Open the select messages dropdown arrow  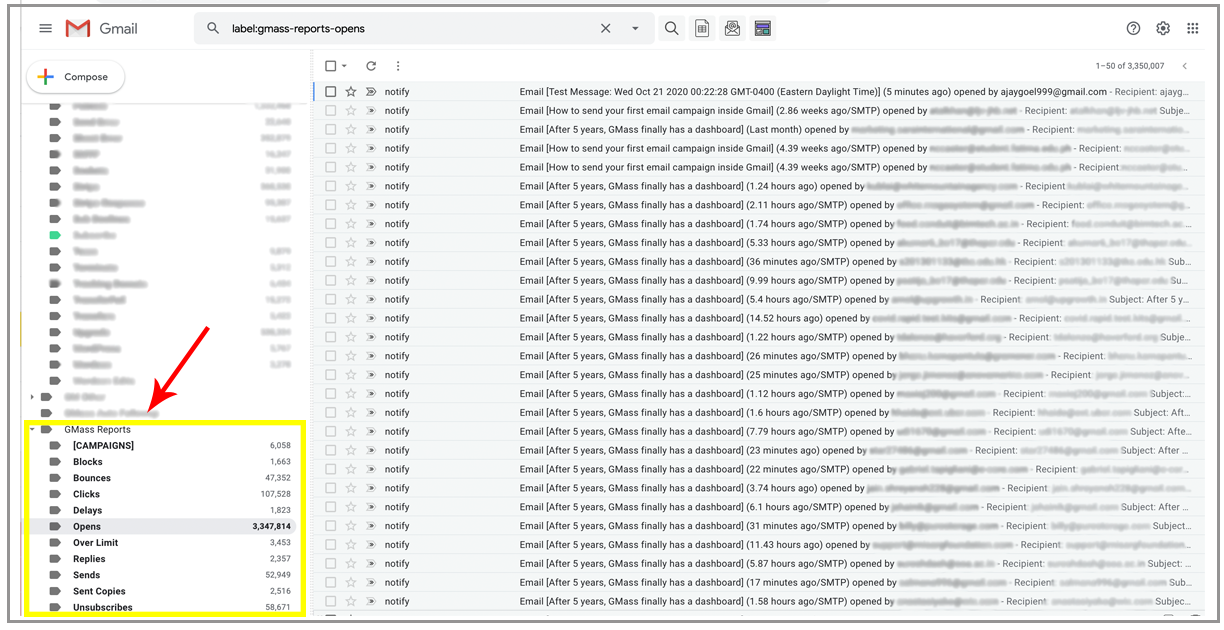[344, 65]
